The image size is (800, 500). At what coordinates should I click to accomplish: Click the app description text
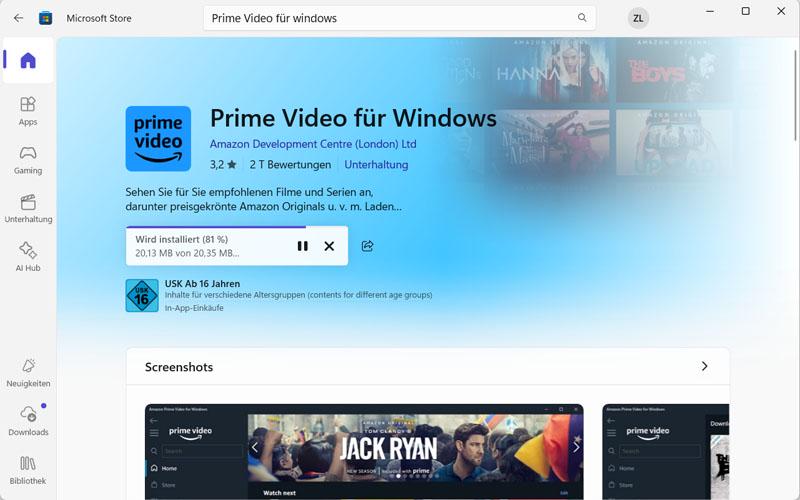(x=263, y=199)
